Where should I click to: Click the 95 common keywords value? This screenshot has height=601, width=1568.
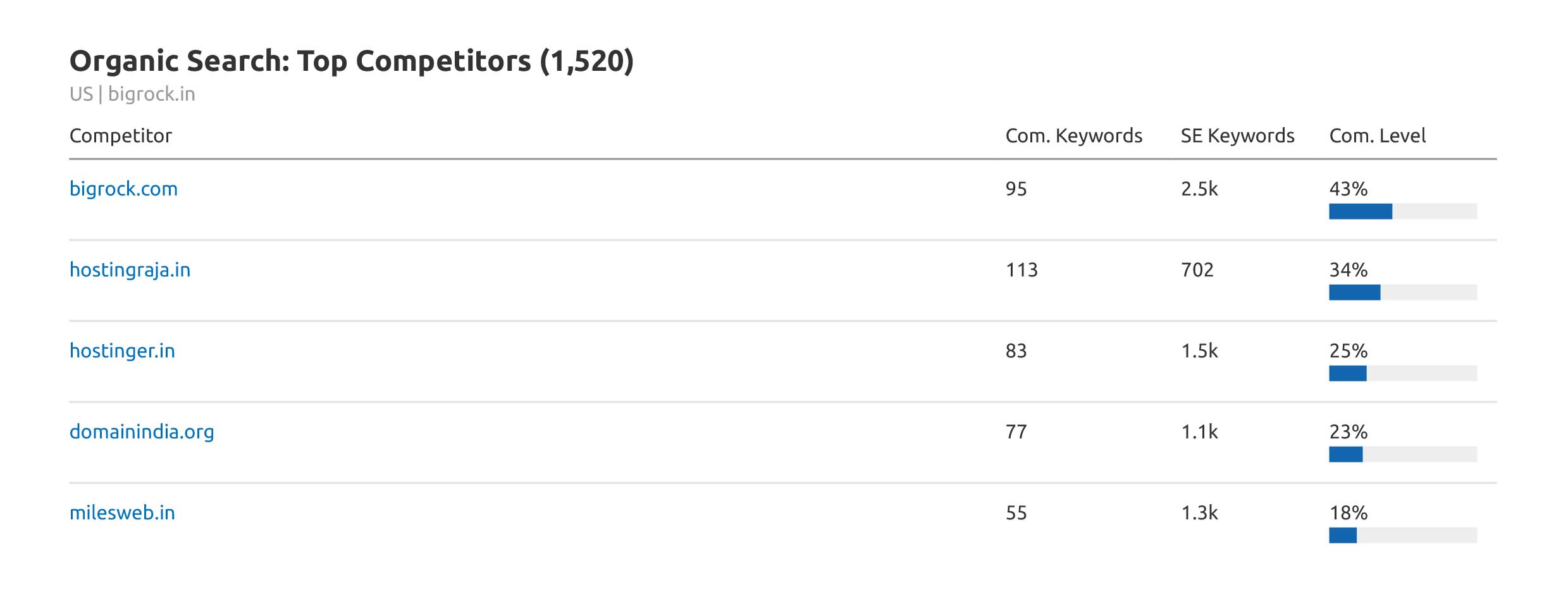tap(1016, 189)
